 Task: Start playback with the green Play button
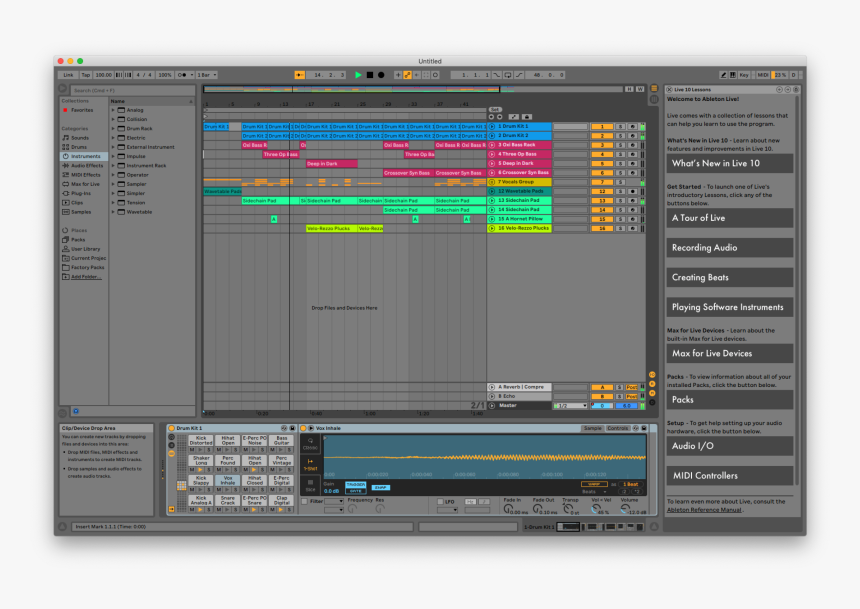(358, 75)
